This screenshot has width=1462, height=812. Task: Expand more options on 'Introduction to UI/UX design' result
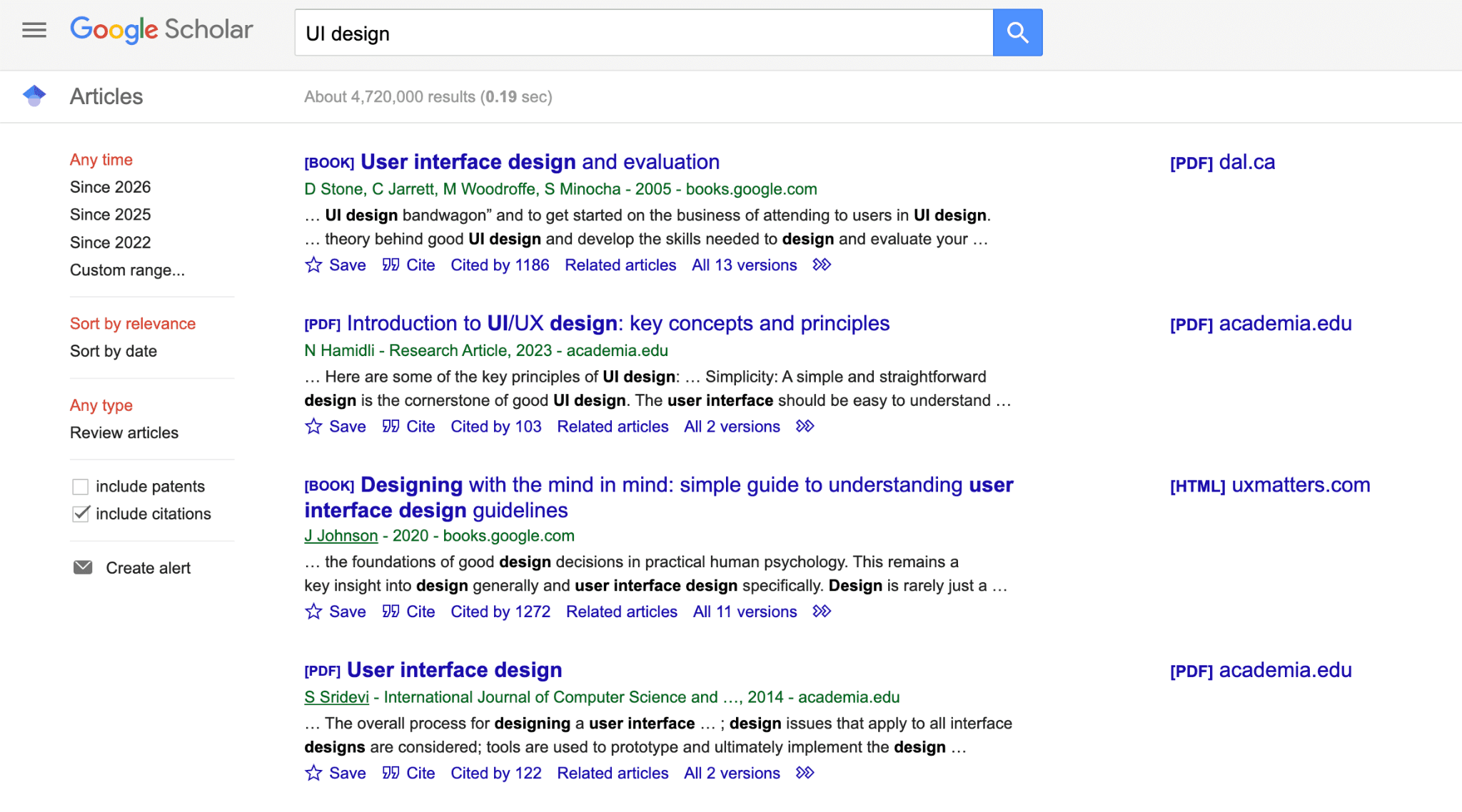pos(805,426)
